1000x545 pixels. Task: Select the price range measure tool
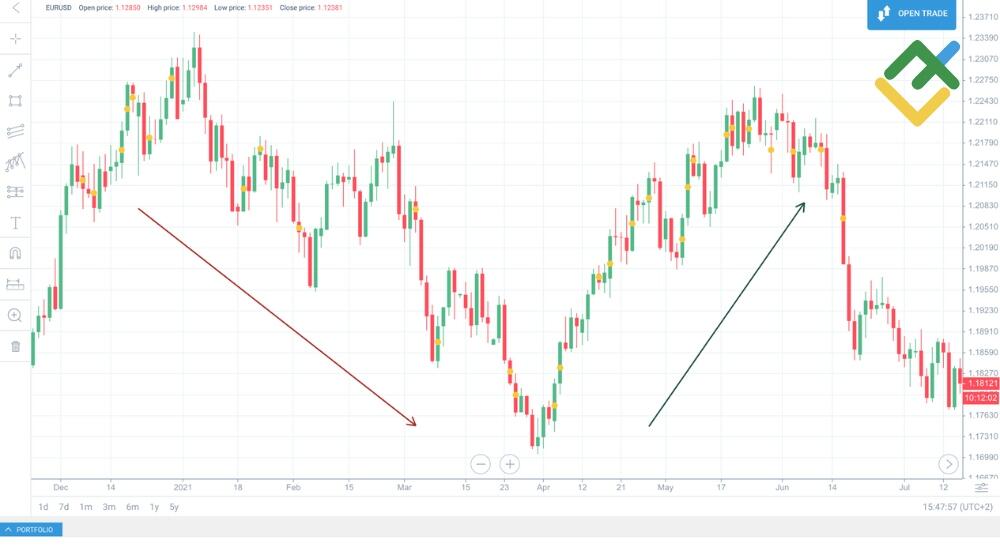(x=15, y=285)
